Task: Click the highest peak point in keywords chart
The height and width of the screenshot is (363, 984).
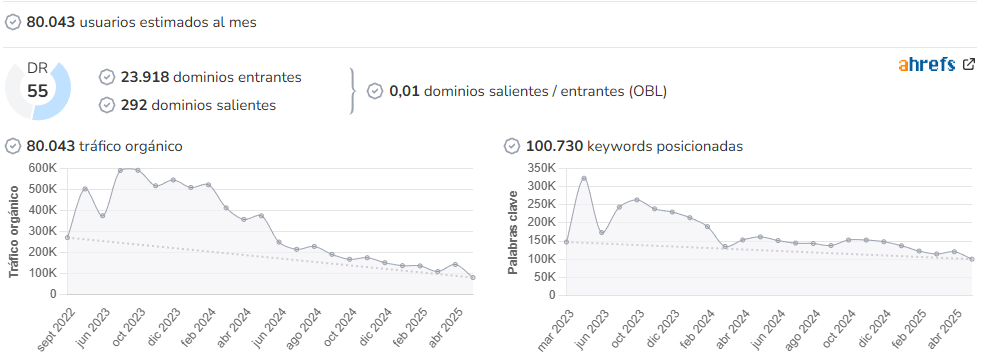Action: (x=584, y=178)
